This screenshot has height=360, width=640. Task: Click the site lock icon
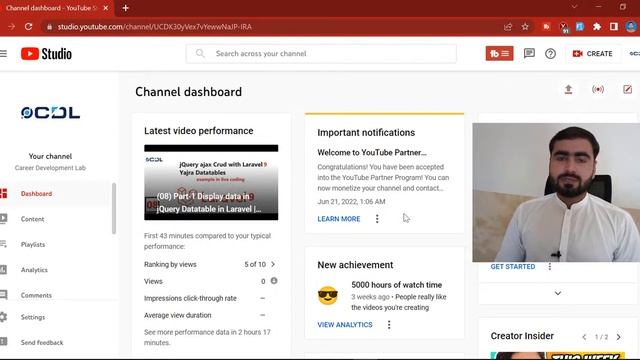pyautogui.click(x=49, y=27)
